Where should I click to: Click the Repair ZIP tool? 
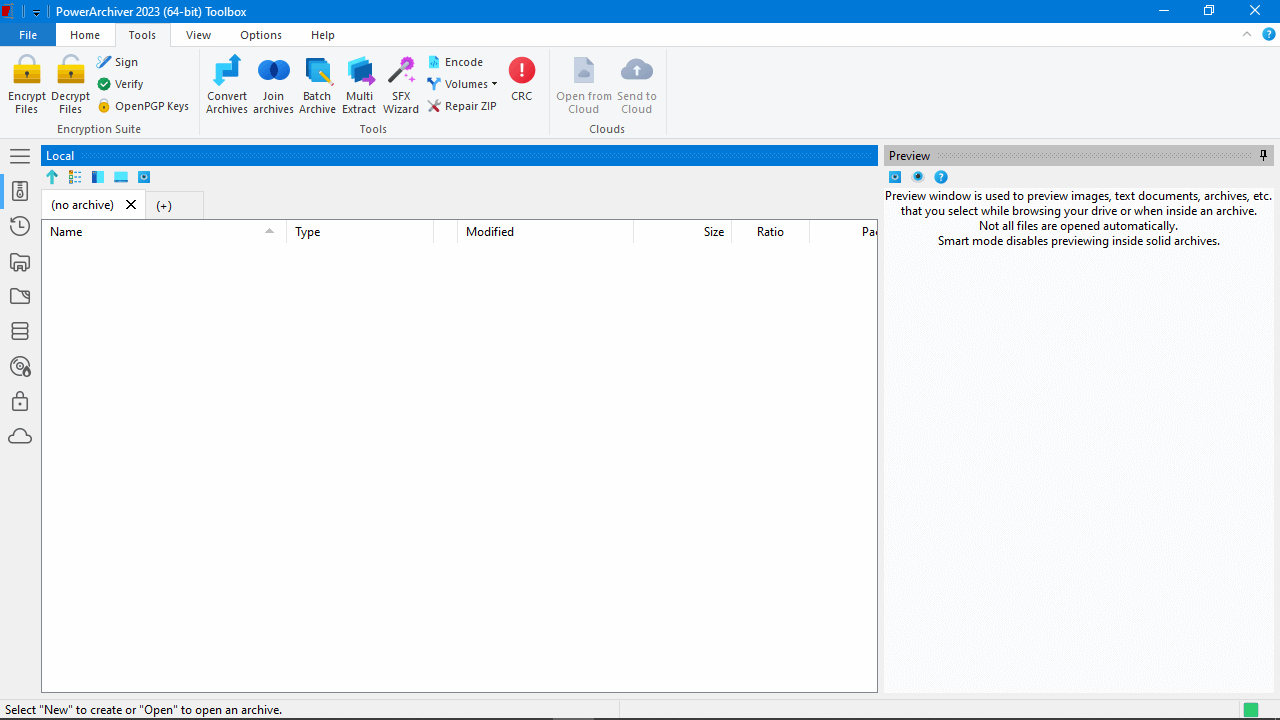(x=462, y=106)
